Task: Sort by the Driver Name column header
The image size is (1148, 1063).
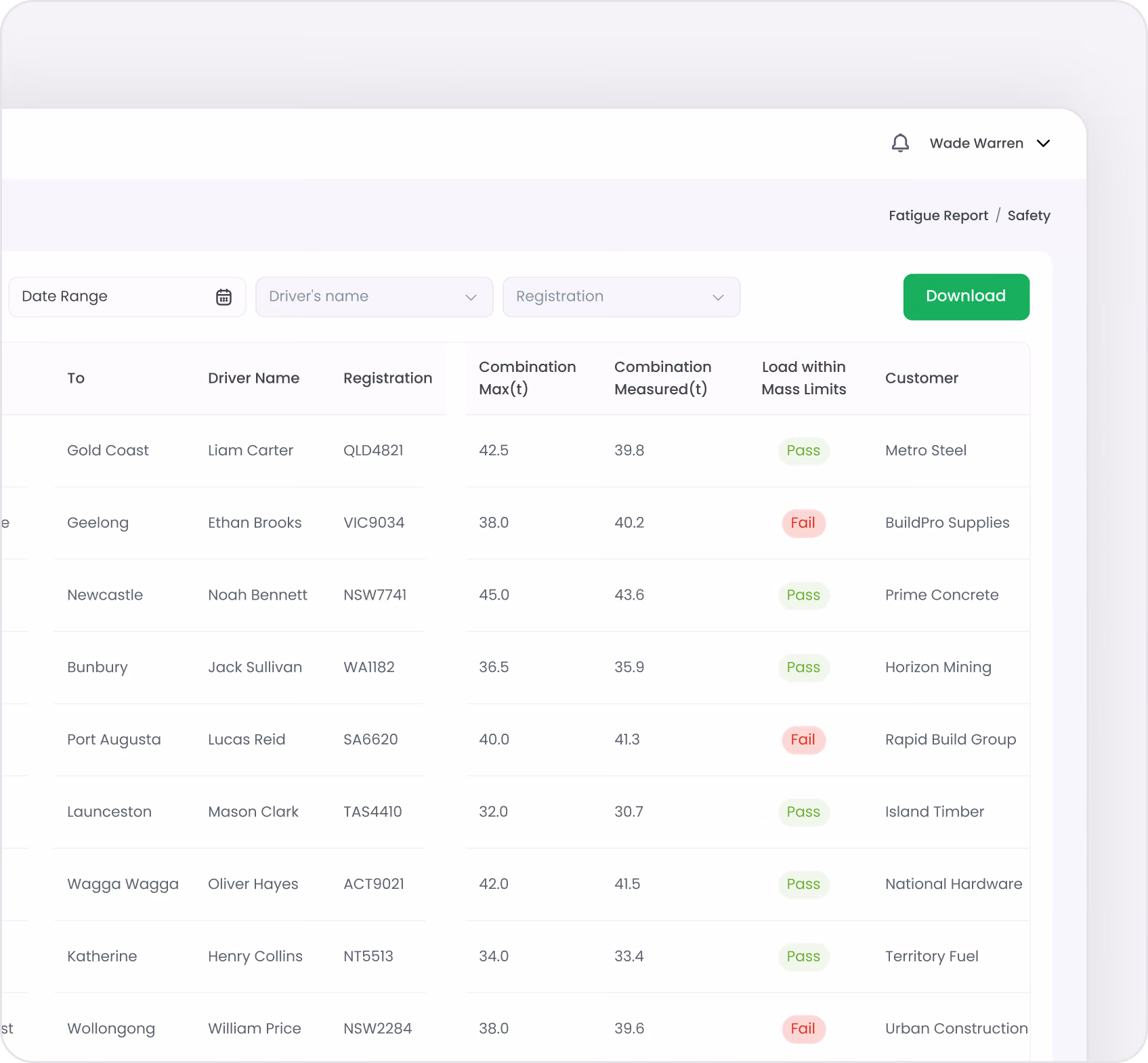Action: tap(253, 378)
